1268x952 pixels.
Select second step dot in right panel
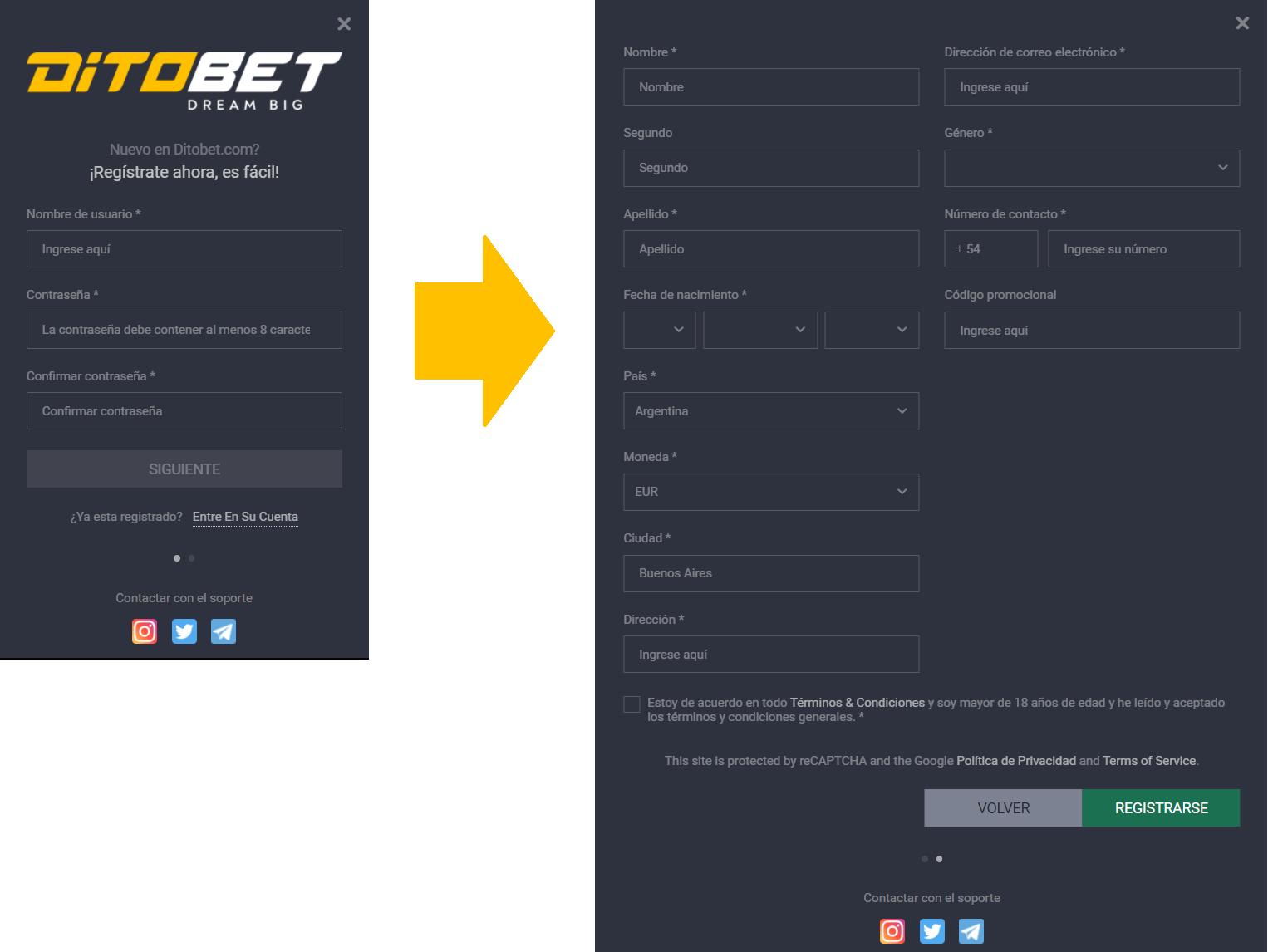(x=940, y=859)
